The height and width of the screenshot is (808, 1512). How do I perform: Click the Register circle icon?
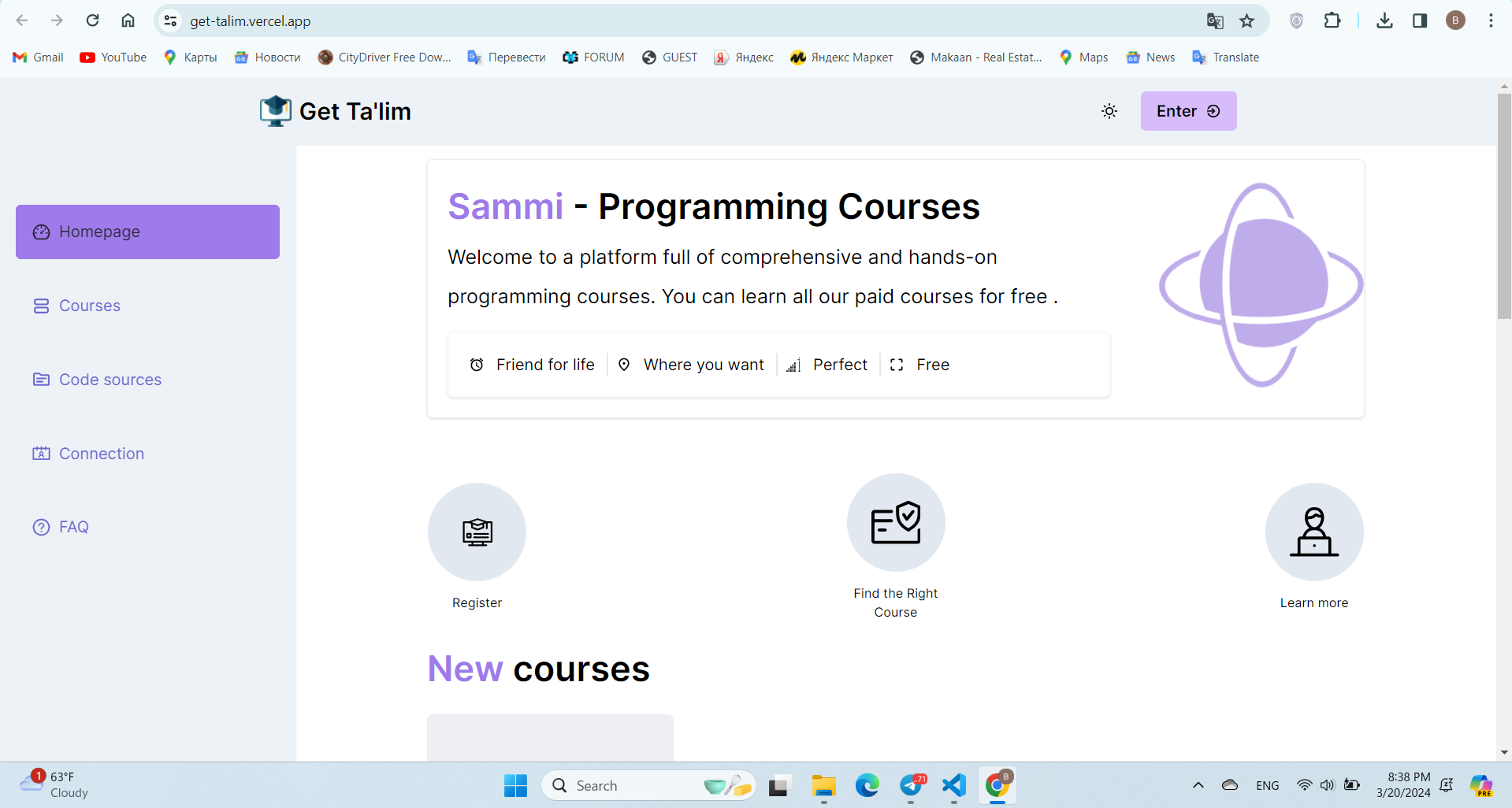point(477,532)
